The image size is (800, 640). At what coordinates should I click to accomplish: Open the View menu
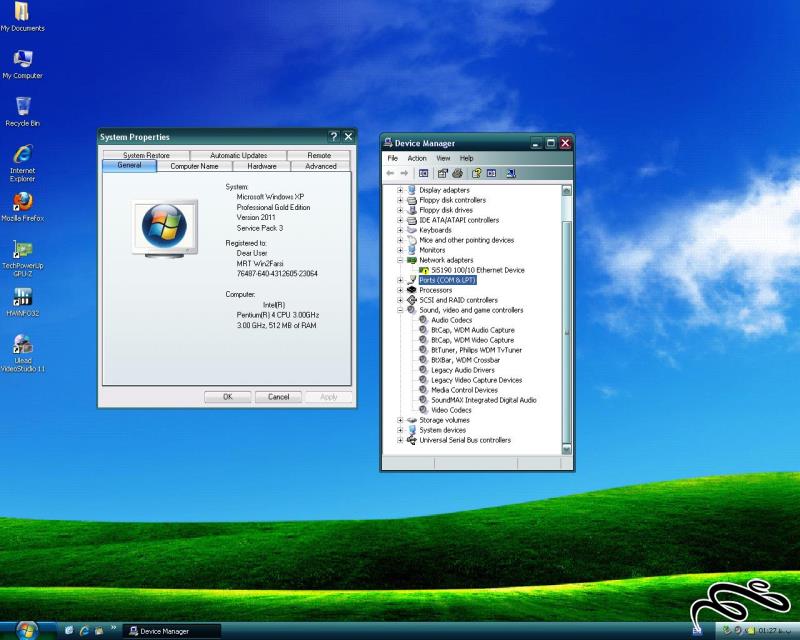coord(443,158)
